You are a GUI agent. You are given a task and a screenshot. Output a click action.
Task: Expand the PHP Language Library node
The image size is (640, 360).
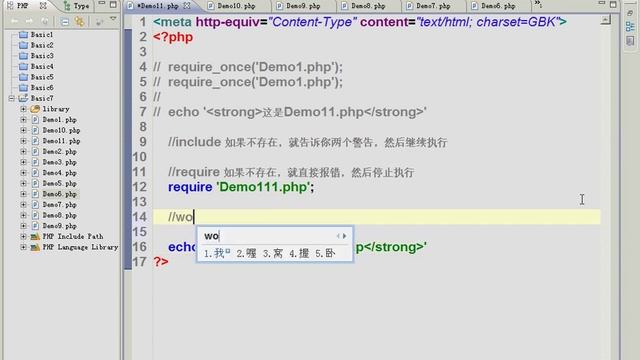point(23,247)
